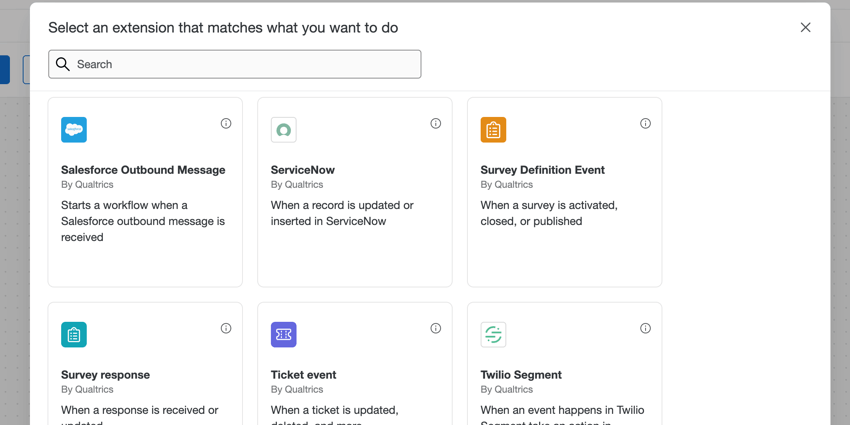The width and height of the screenshot is (850, 425).
Task: Show info for Salesforce Outbound Message
Action: tap(226, 124)
